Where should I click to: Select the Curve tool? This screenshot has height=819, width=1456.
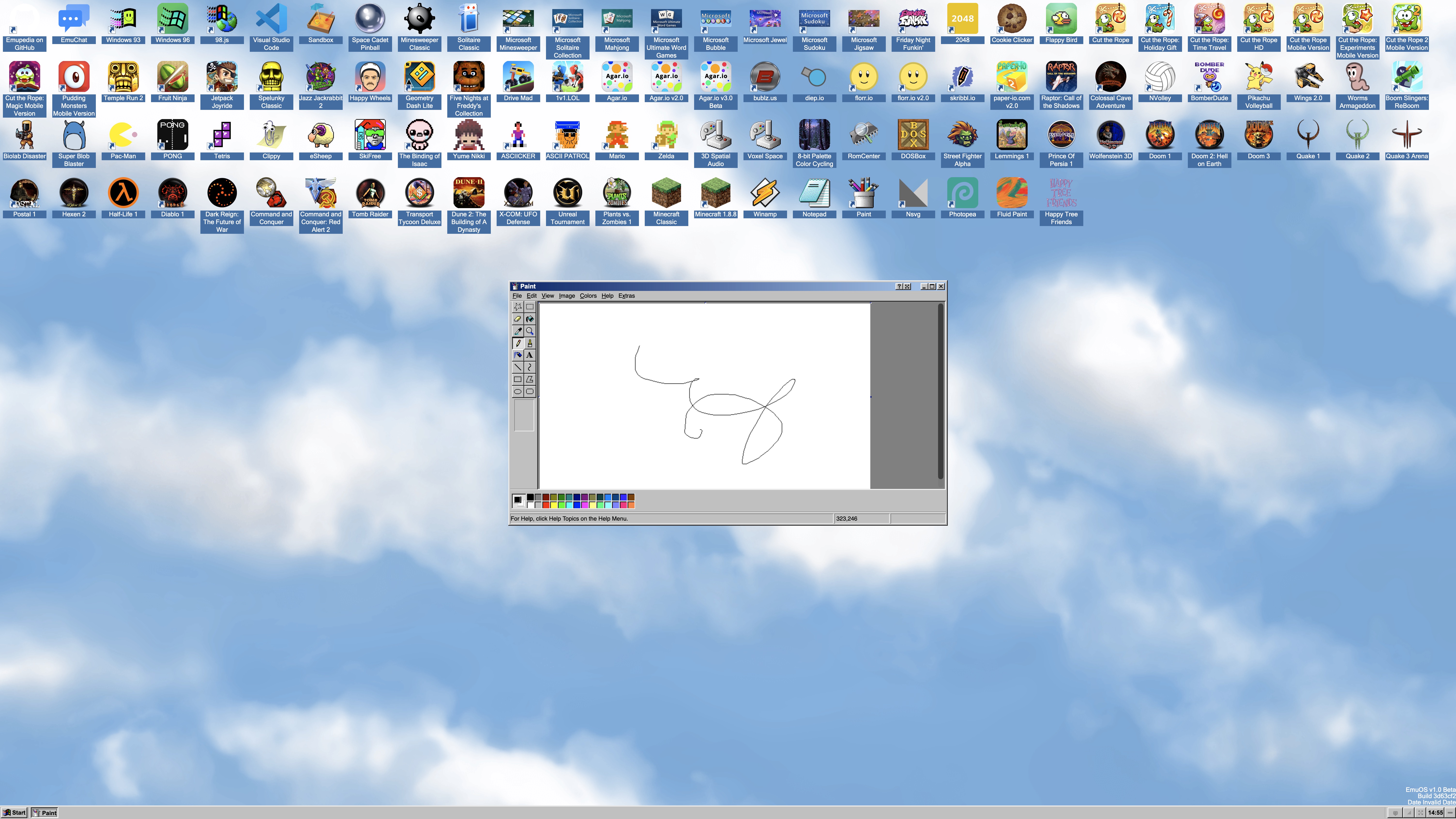[530, 367]
